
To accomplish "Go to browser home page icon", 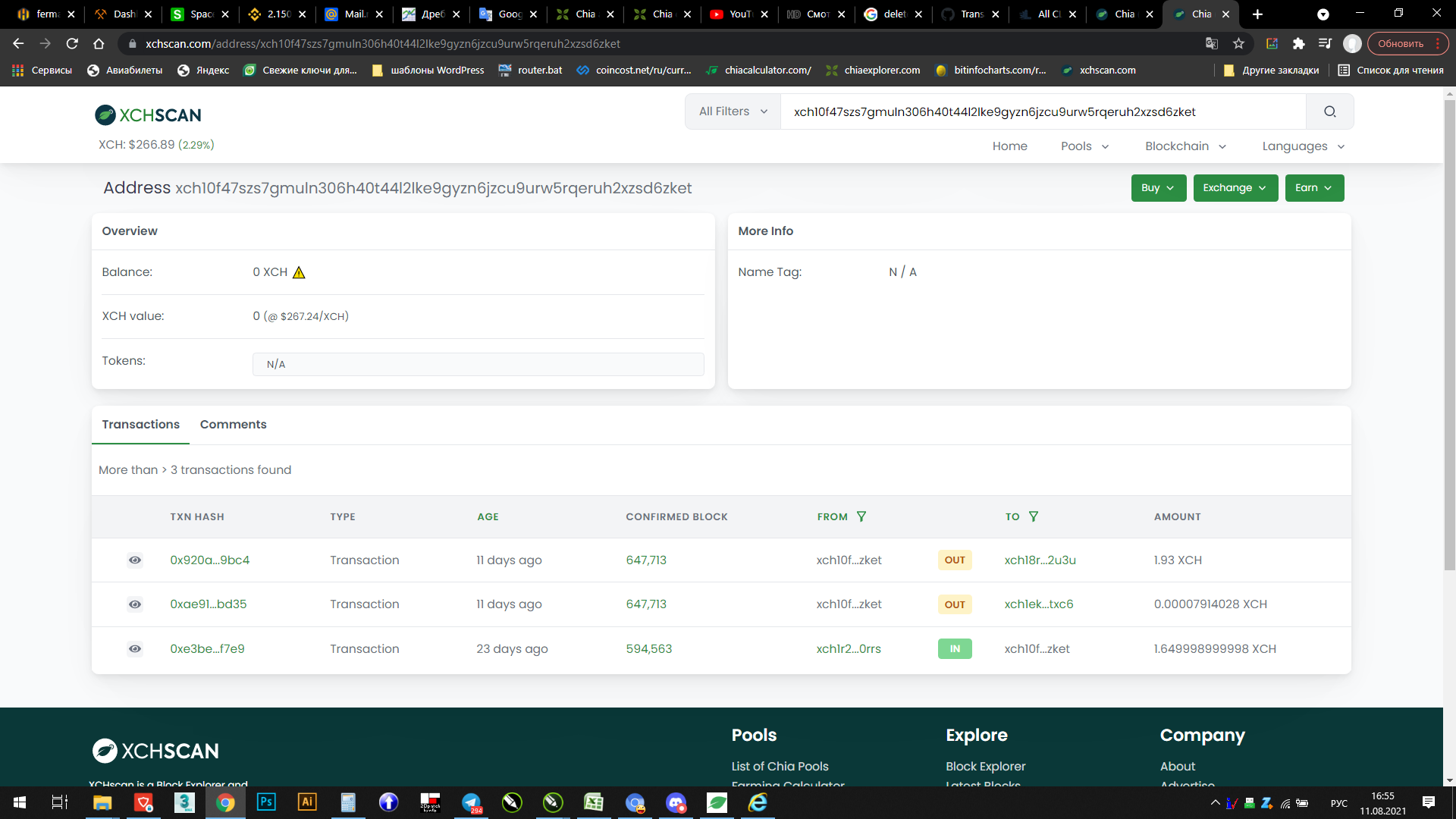I will 99,44.
